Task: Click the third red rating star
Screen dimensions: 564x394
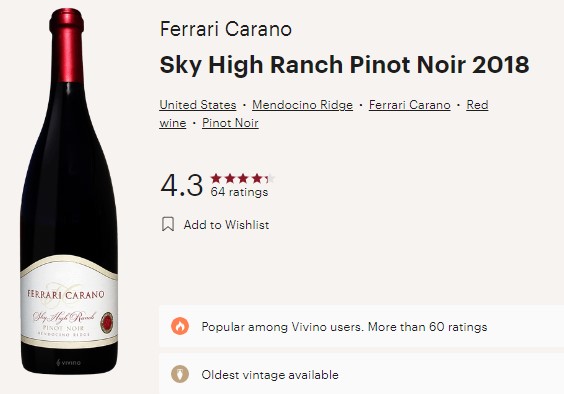Action: (x=243, y=178)
